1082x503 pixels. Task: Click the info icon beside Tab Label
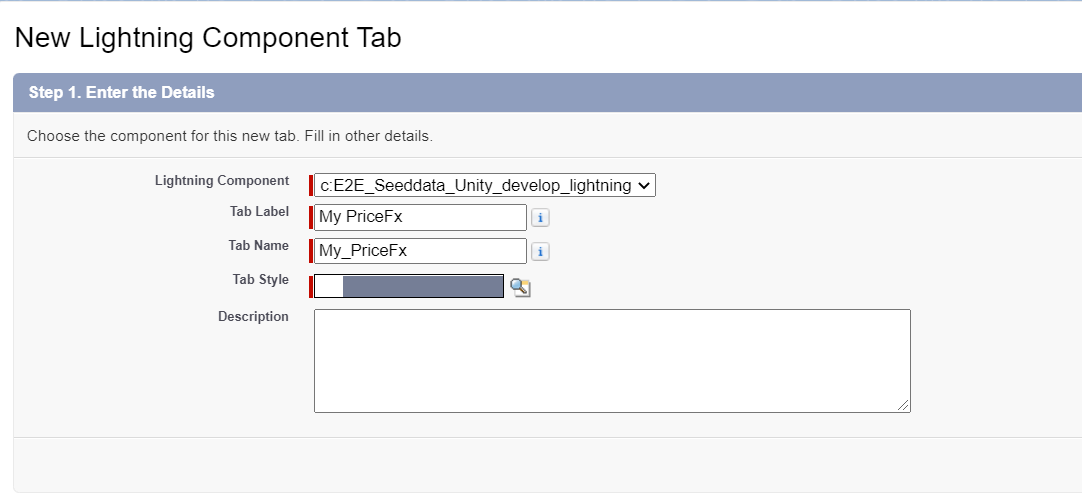(x=540, y=218)
